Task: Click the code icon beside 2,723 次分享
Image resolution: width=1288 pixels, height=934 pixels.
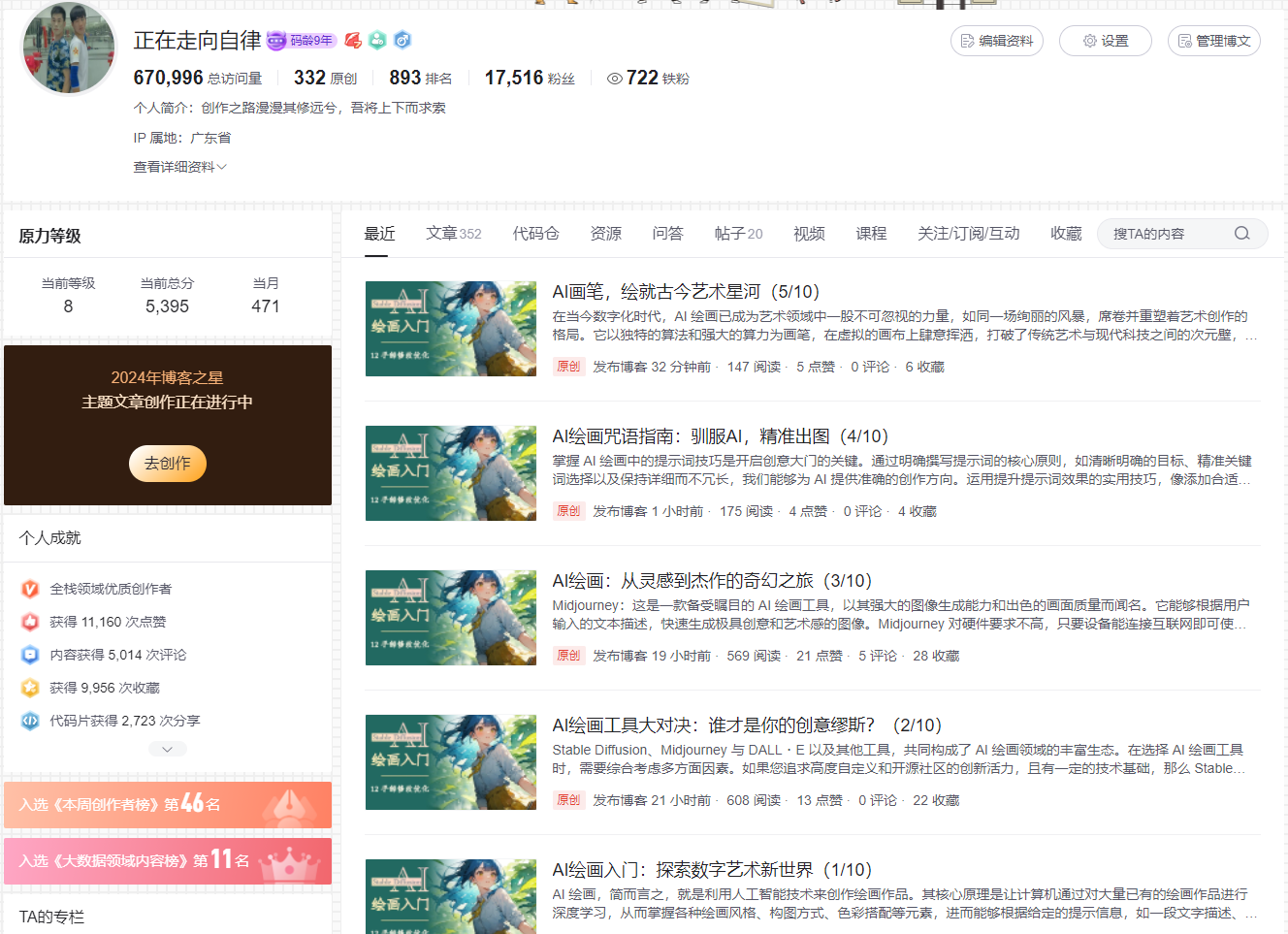Action: (30, 721)
